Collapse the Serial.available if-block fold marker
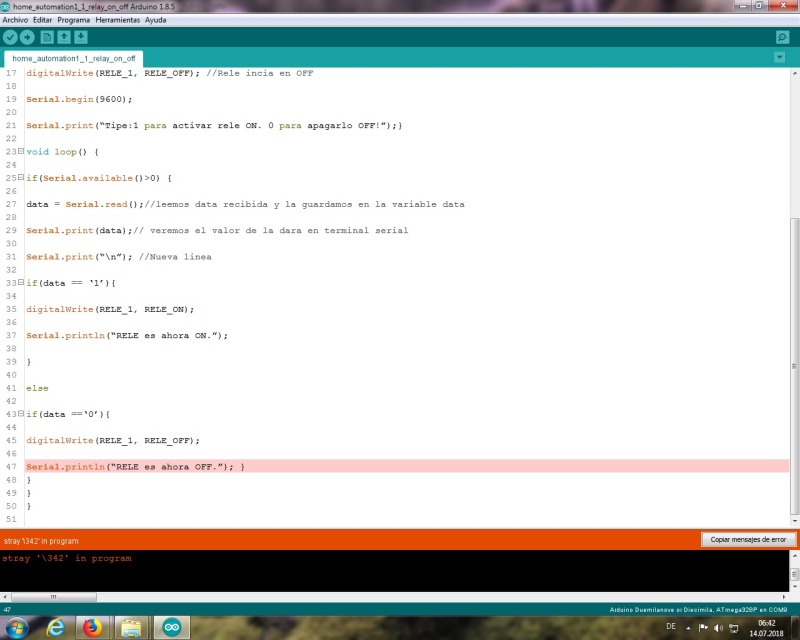The width and height of the screenshot is (800, 640). (21, 177)
